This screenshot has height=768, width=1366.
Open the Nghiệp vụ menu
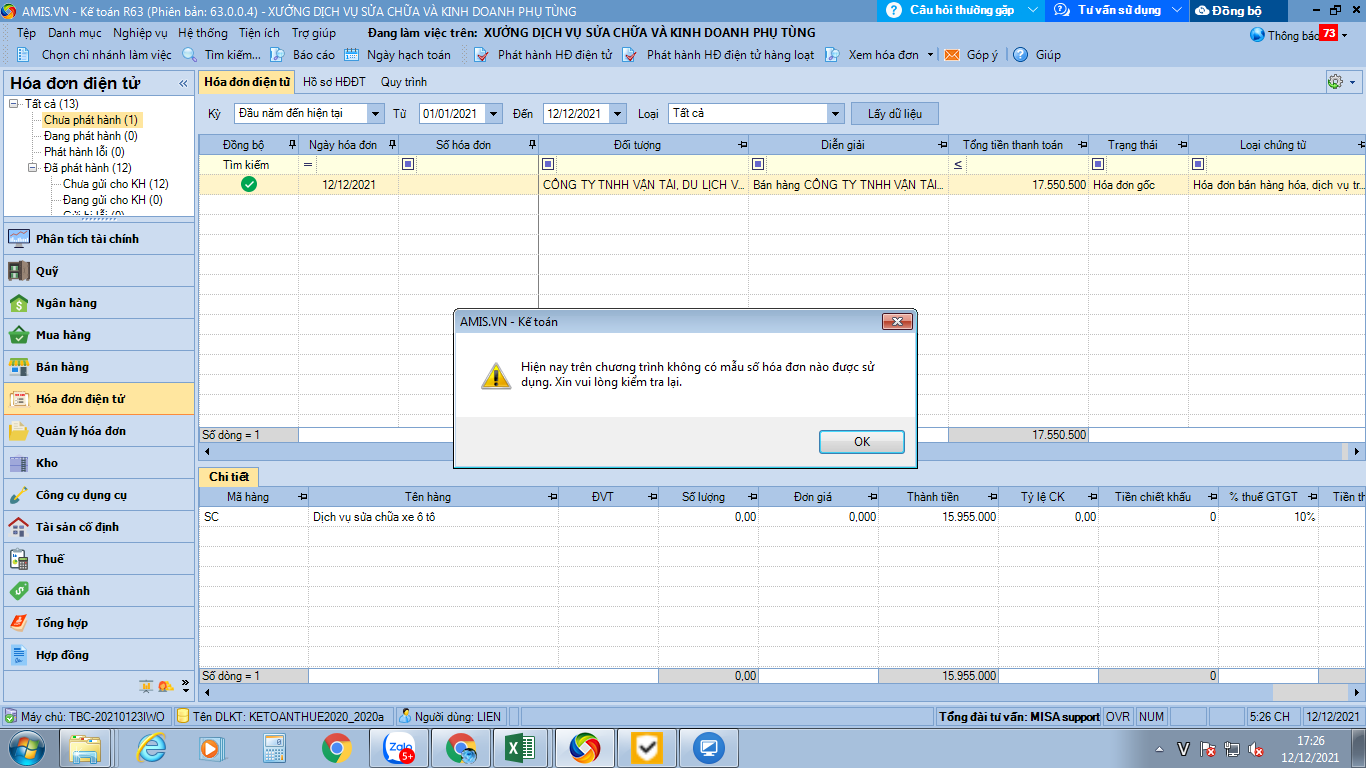coord(140,33)
